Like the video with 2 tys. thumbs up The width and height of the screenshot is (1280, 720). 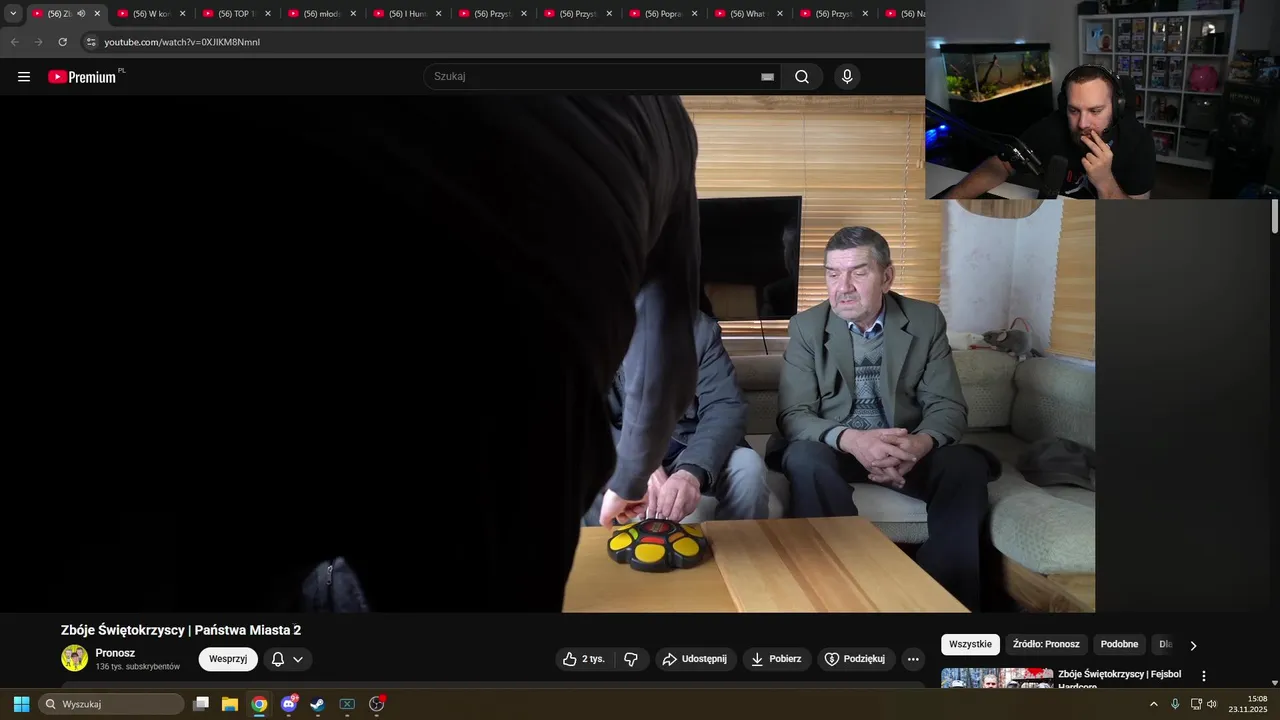(583, 659)
